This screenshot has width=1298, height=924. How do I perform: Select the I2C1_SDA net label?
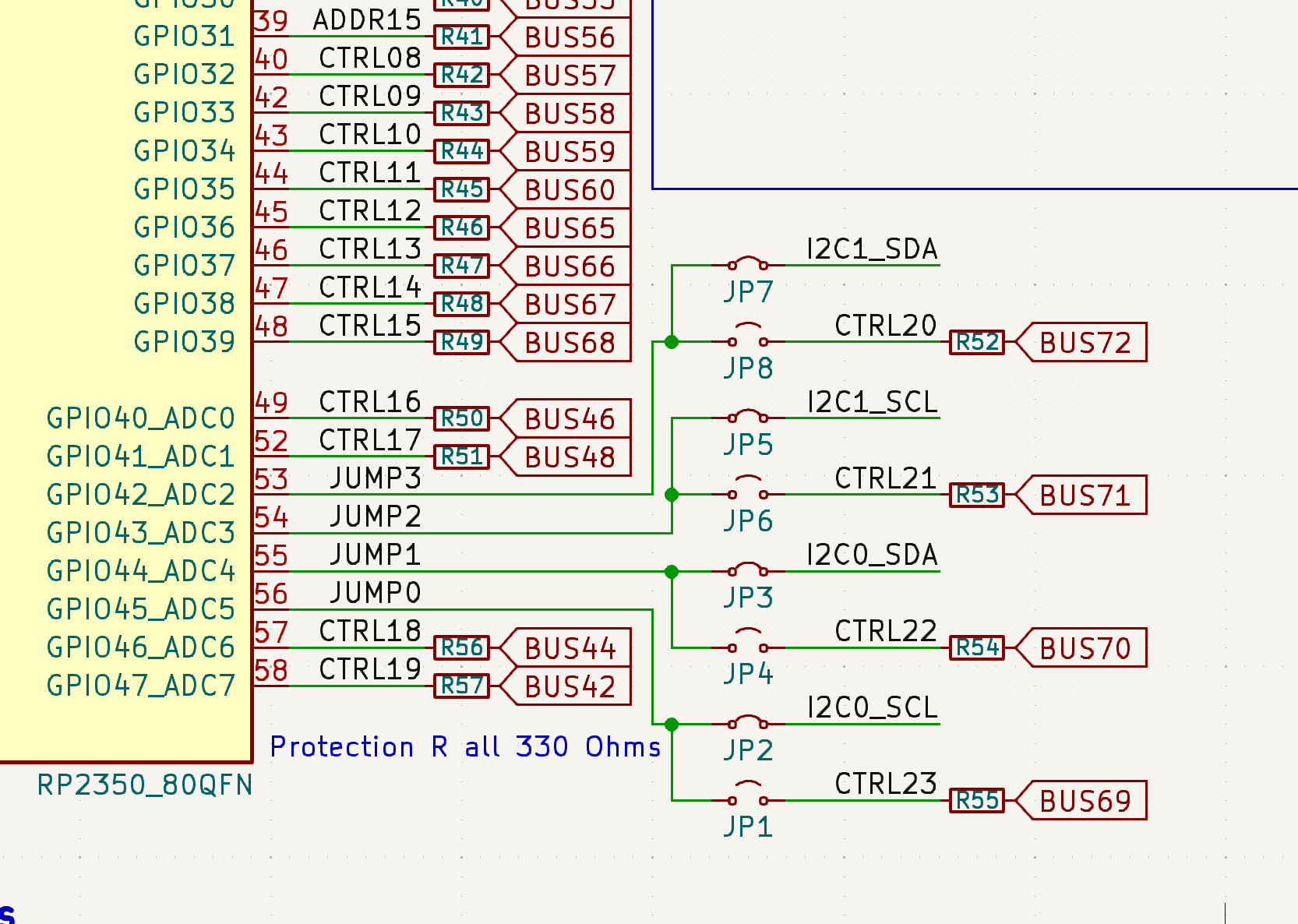[x=872, y=249]
